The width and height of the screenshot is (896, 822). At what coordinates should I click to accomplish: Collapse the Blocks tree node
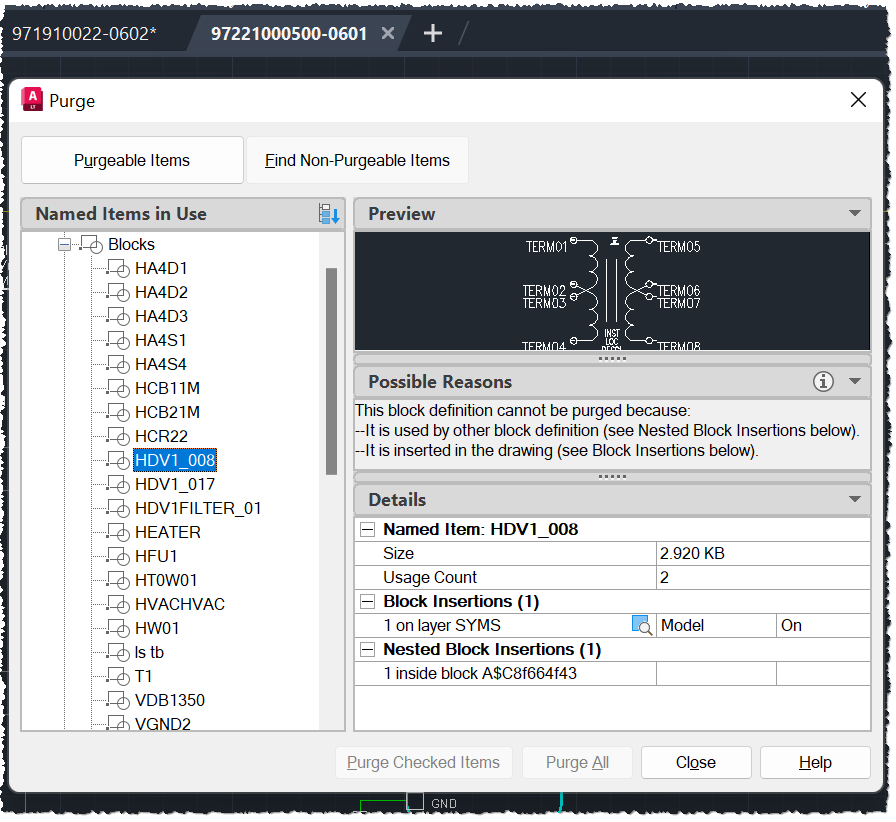(63, 244)
